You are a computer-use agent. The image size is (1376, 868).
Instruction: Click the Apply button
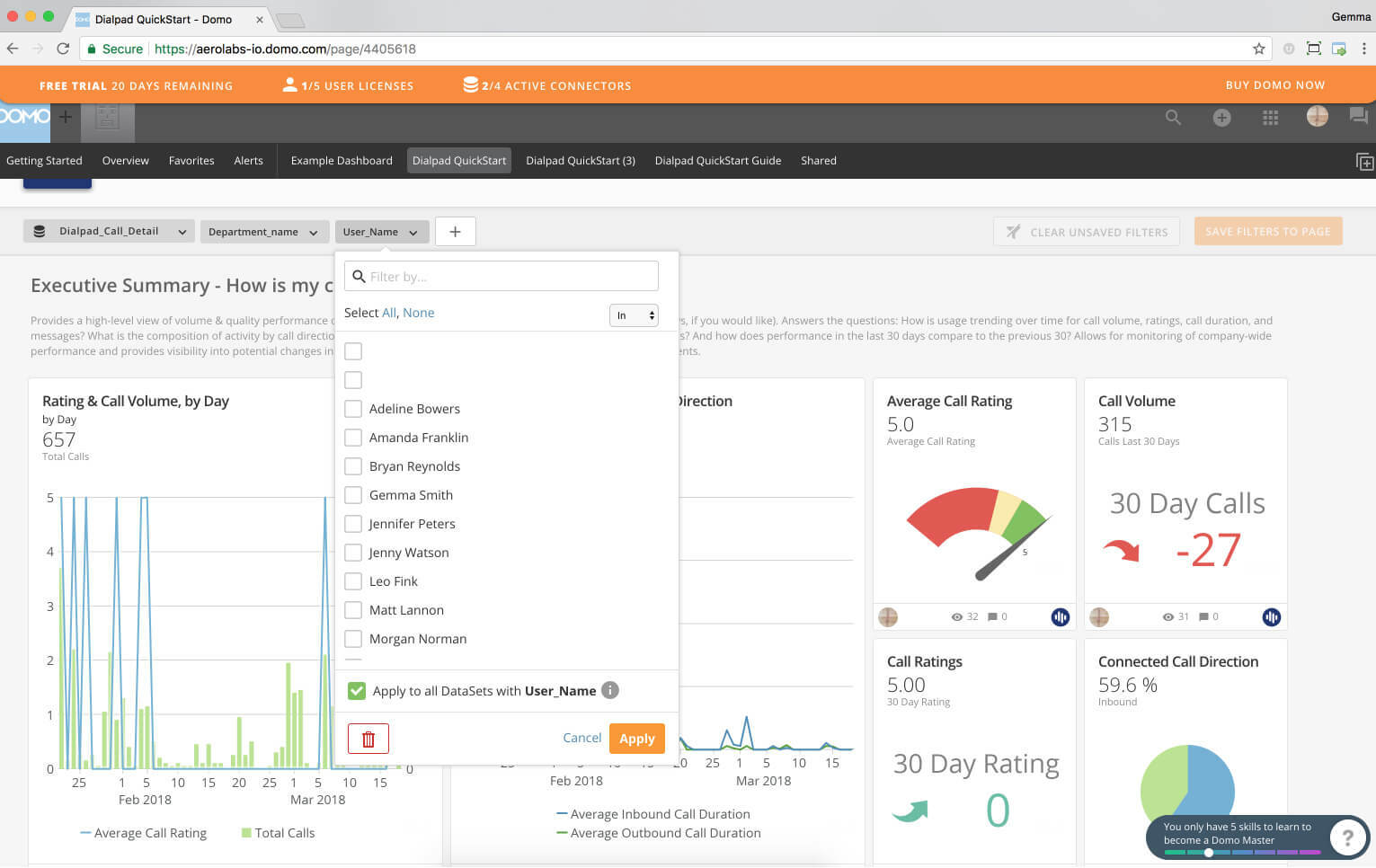tap(637, 739)
